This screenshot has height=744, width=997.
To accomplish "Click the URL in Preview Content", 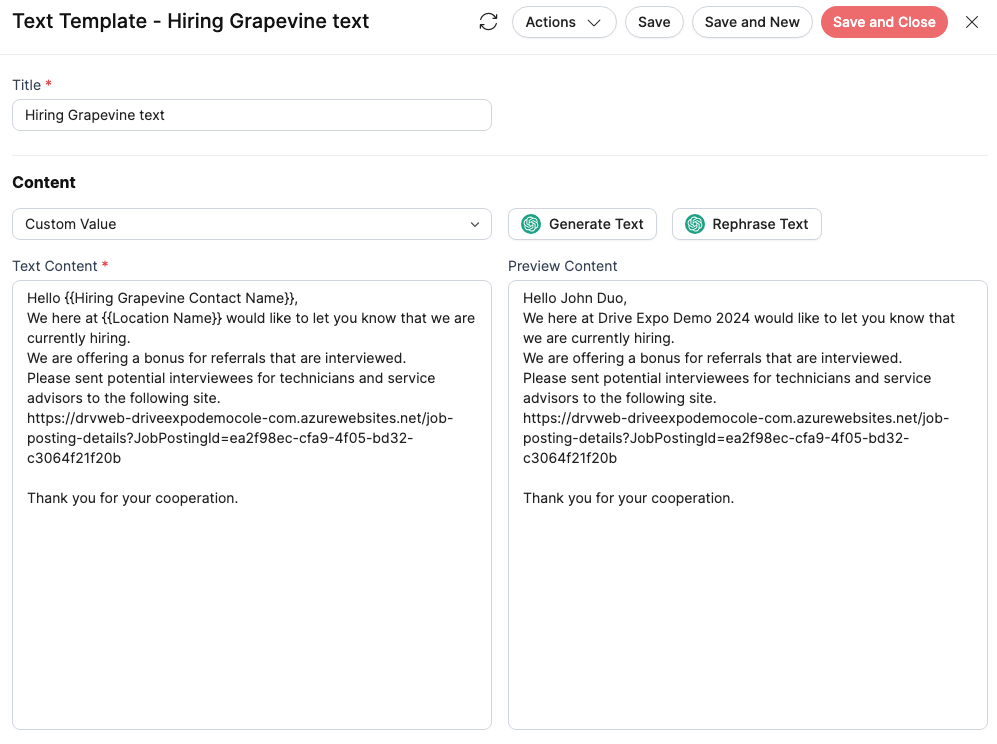I will 736,438.
